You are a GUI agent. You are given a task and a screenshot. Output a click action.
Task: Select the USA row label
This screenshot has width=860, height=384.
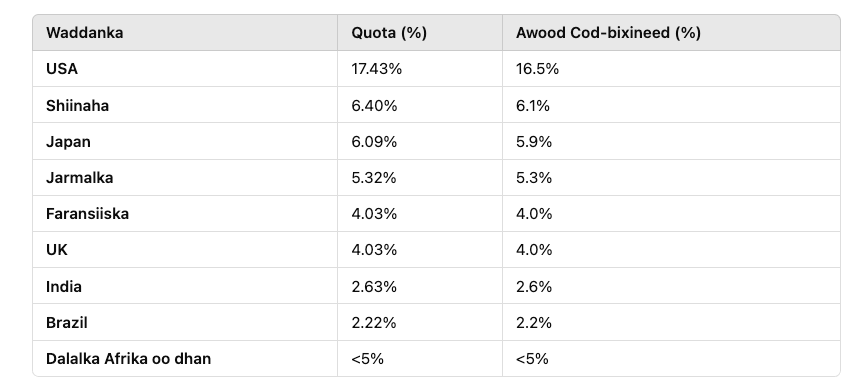(62, 69)
